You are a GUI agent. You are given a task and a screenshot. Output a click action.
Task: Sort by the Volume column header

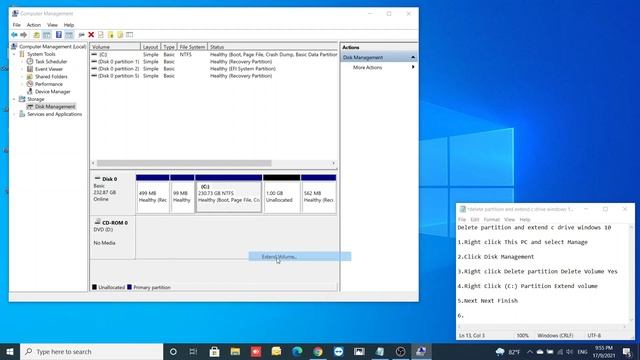coord(115,47)
